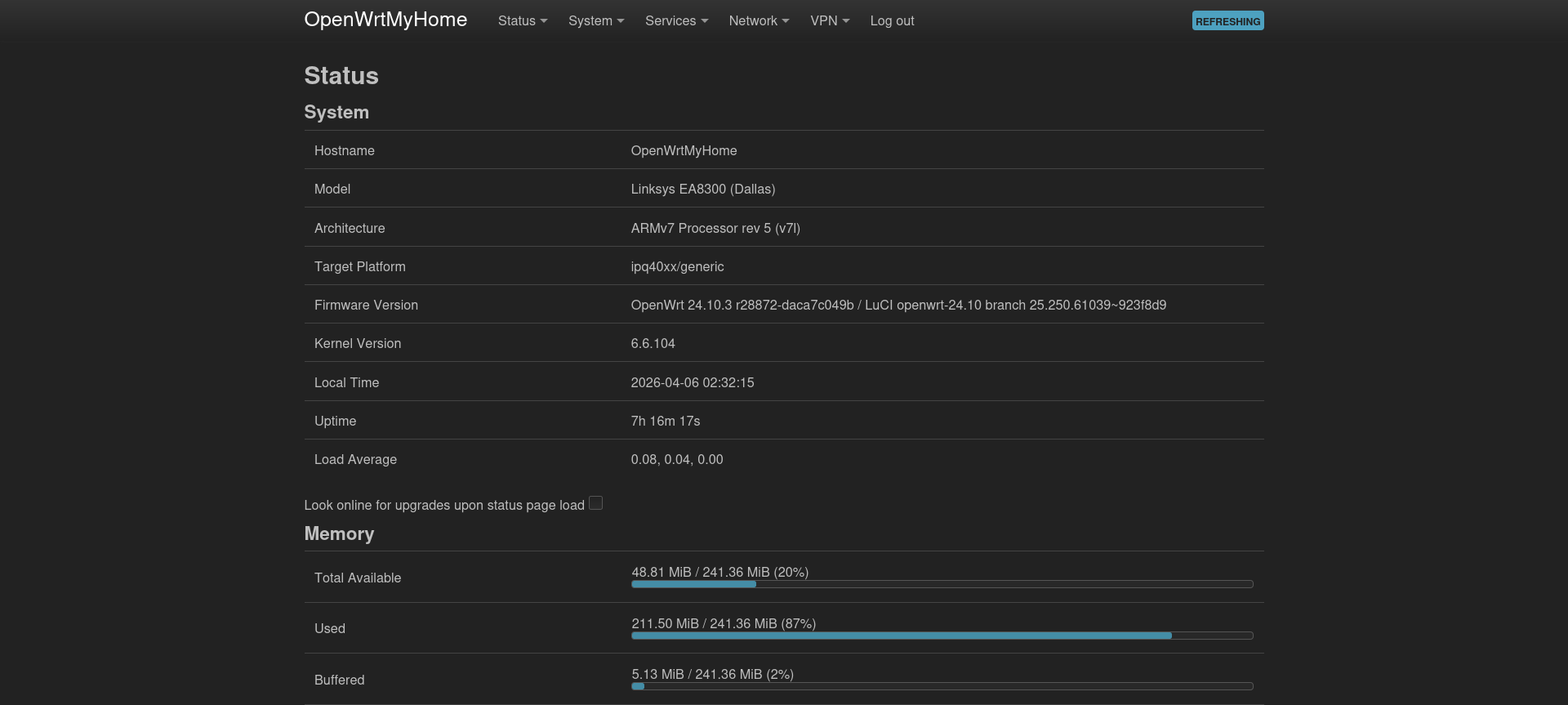This screenshot has height=705, width=1568.
Task: Click the REFRESHING status indicator
Action: pyautogui.click(x=1227, y=21)
